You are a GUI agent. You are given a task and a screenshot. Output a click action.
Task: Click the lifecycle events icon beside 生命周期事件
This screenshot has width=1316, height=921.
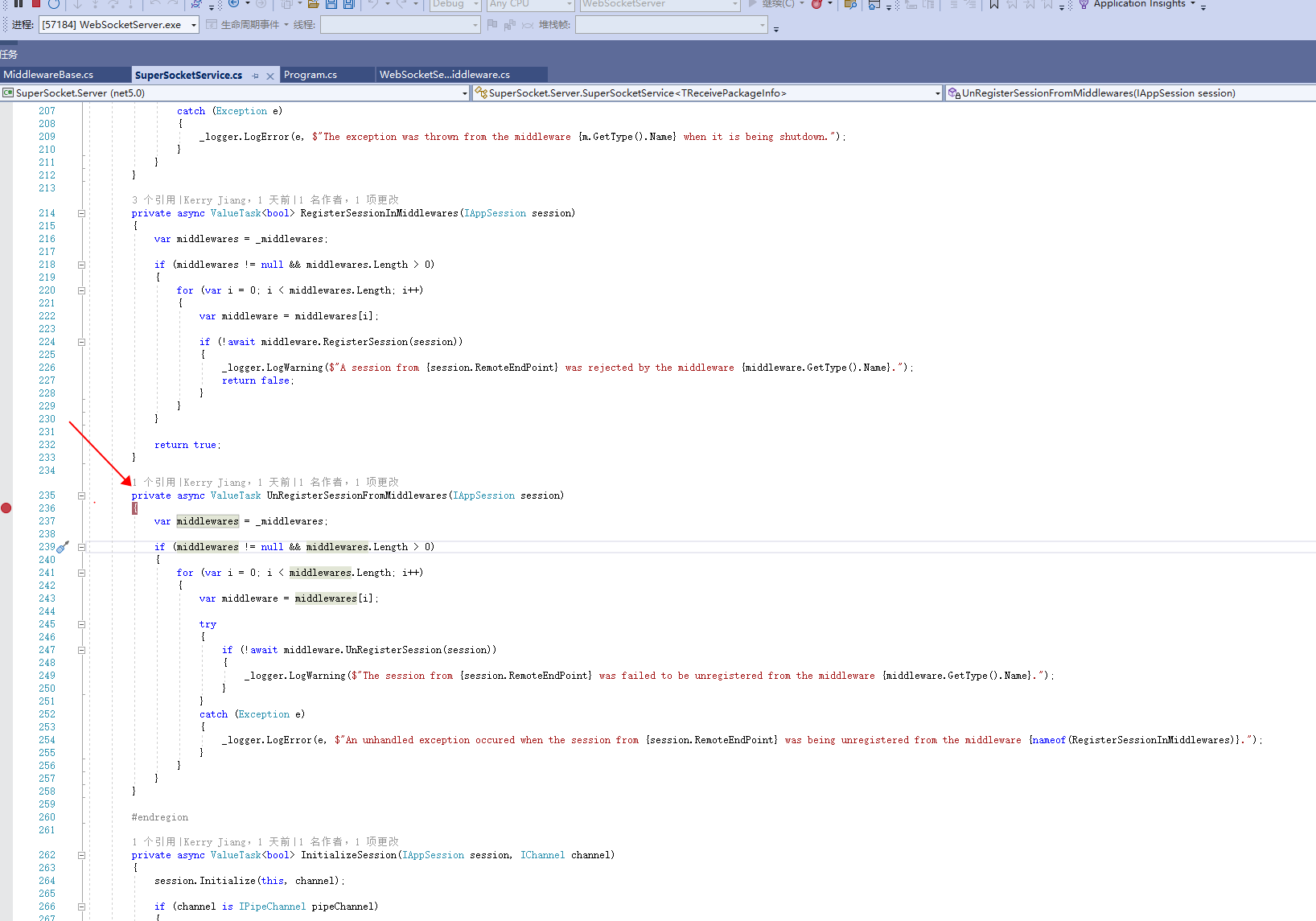pyautogui.click(x=212, y=25)
